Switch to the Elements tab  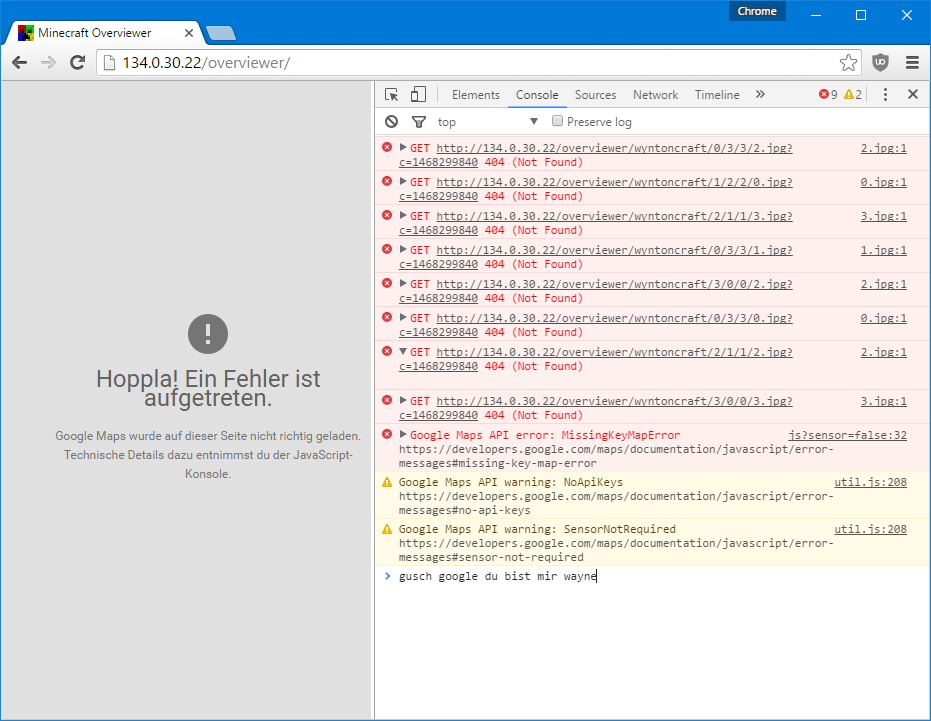pos(475,95)
